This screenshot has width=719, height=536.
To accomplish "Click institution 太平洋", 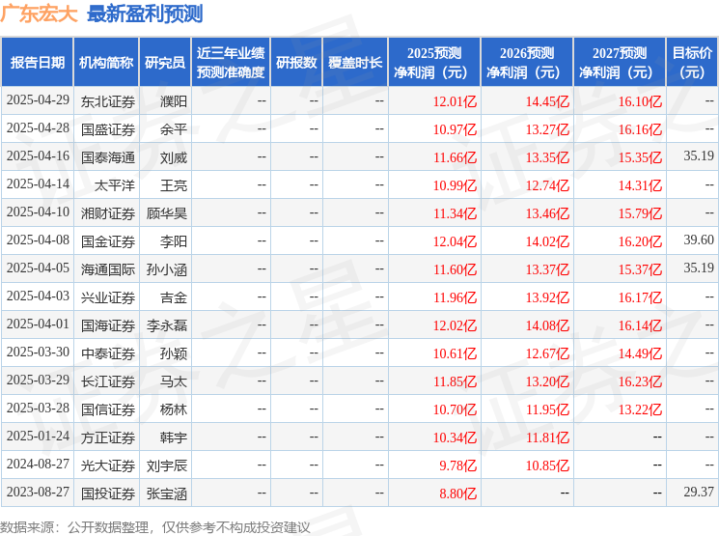I will coord(115,185).
